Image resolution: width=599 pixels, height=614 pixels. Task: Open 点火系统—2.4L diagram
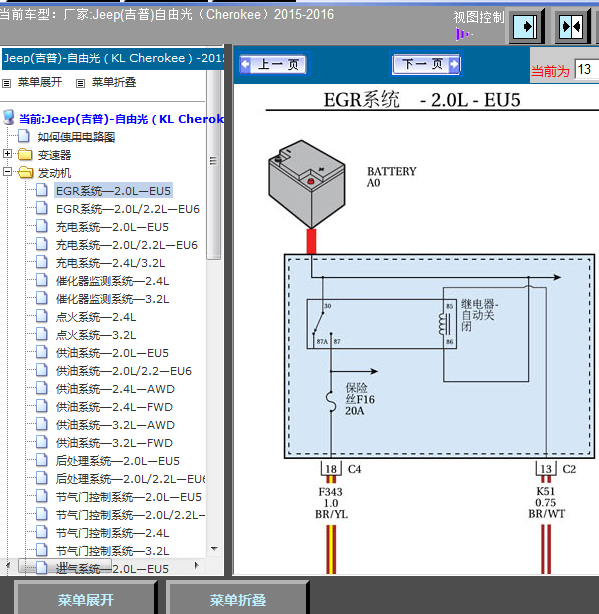click(96, 317)
